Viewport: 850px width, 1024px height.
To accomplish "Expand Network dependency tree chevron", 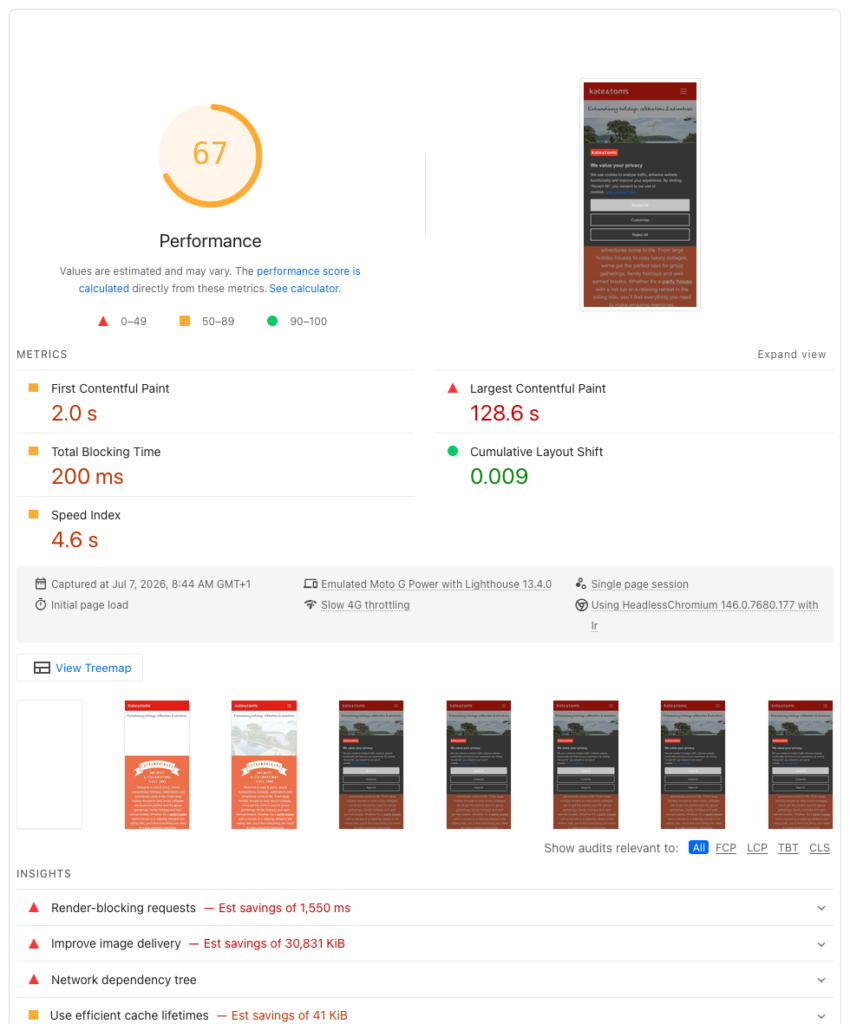I will (821, 980).
